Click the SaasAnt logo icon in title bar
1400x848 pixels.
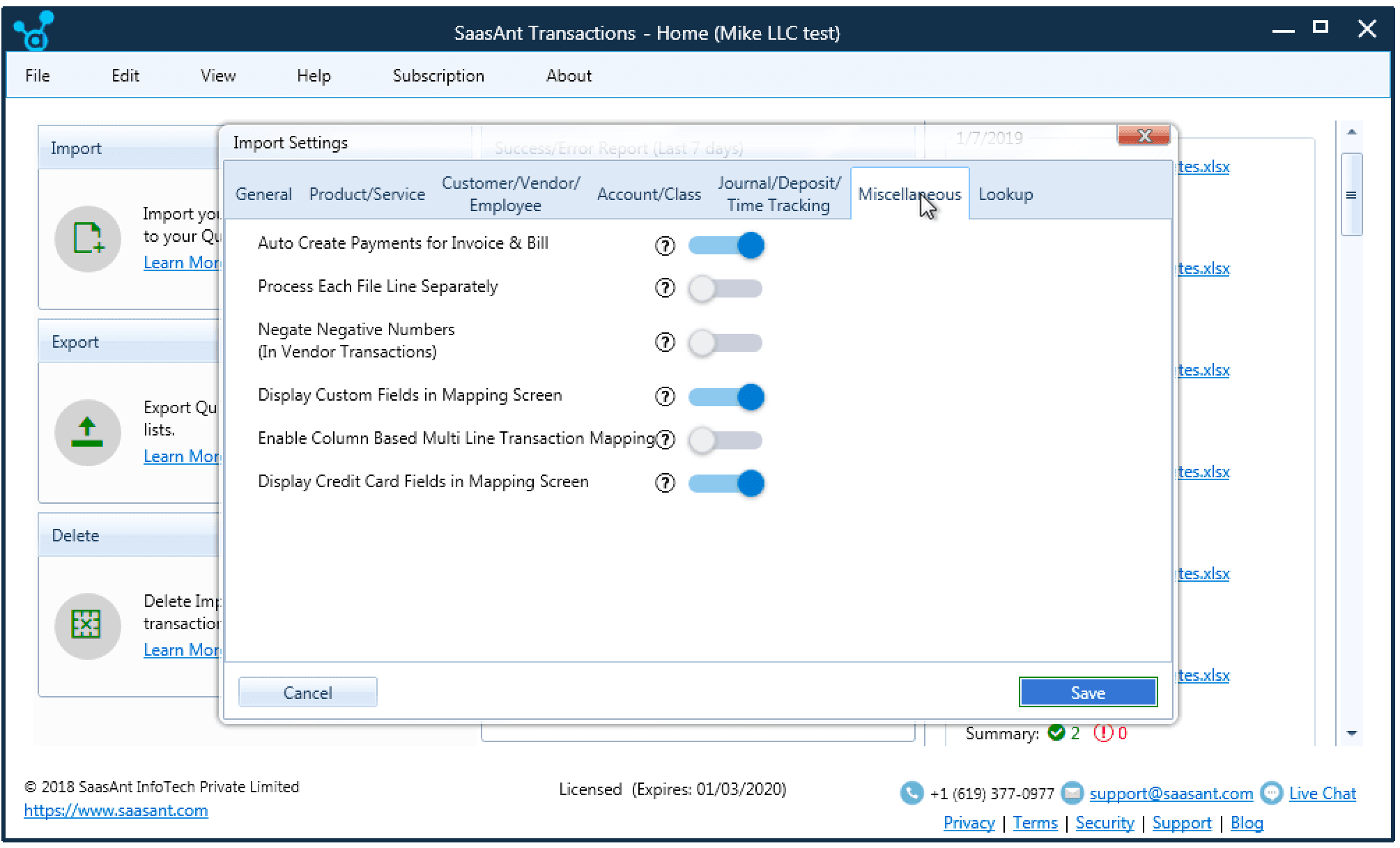click(x=34, y=31)
